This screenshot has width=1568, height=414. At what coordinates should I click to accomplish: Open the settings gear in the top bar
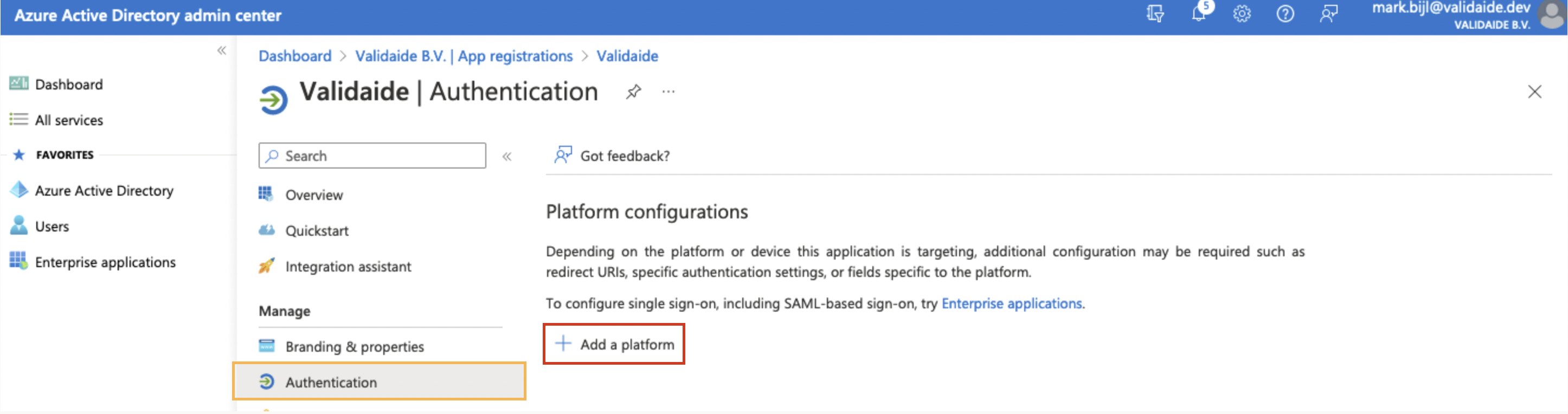[1242, 15]
